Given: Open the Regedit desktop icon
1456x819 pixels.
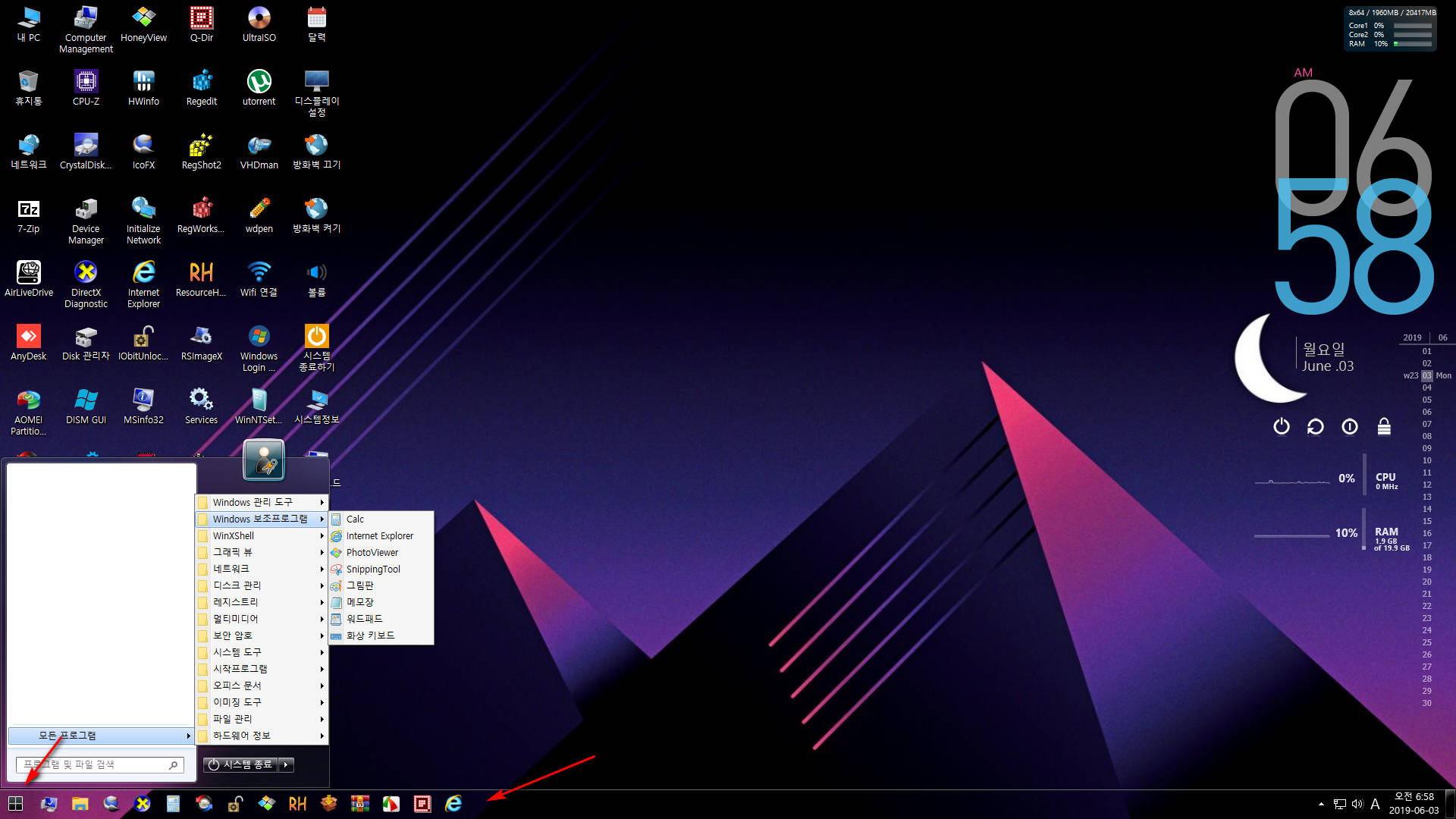Looking at the screenshot, I should tap(202, 88).
